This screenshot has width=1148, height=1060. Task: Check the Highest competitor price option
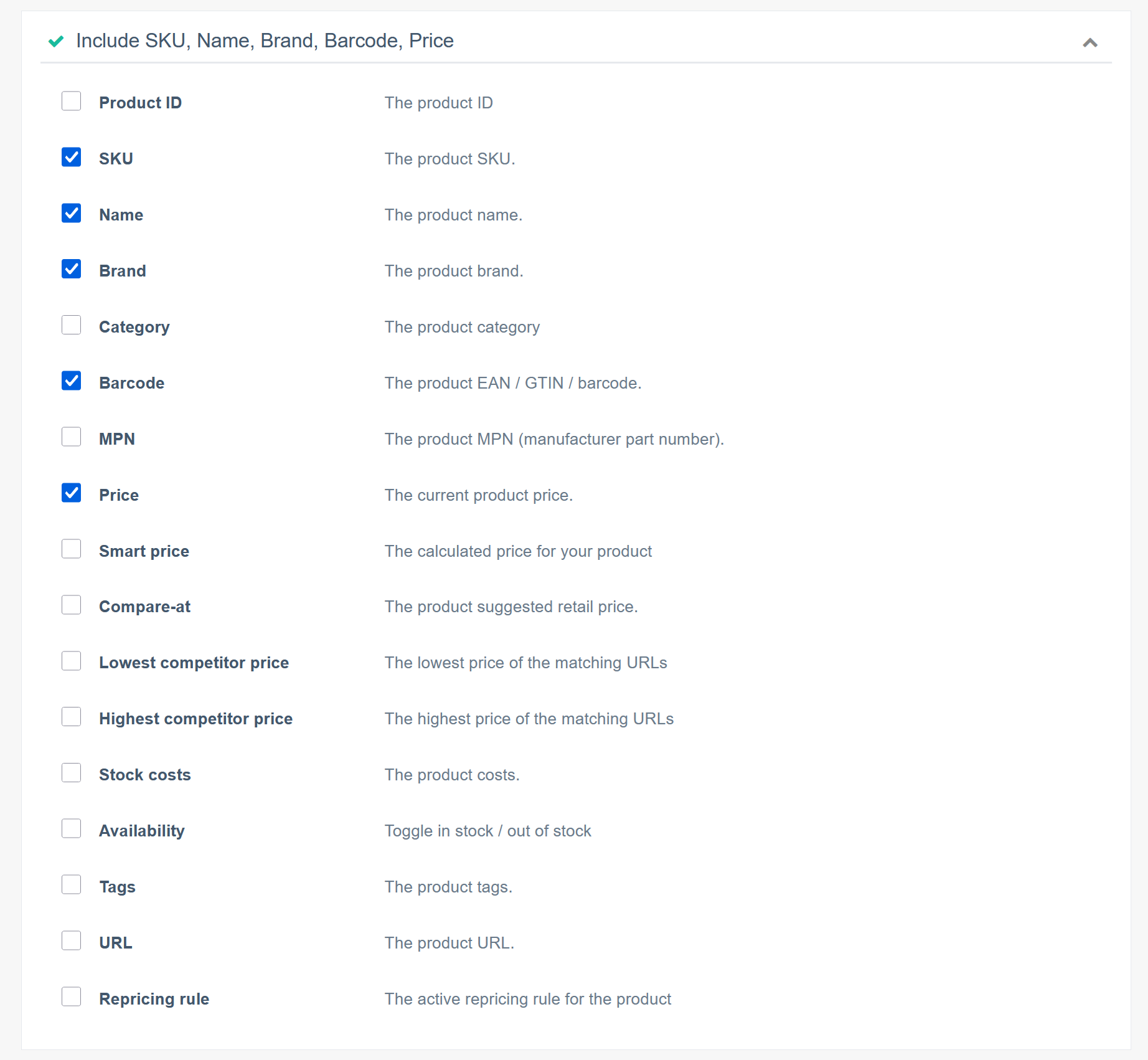[x=72, y=717]
